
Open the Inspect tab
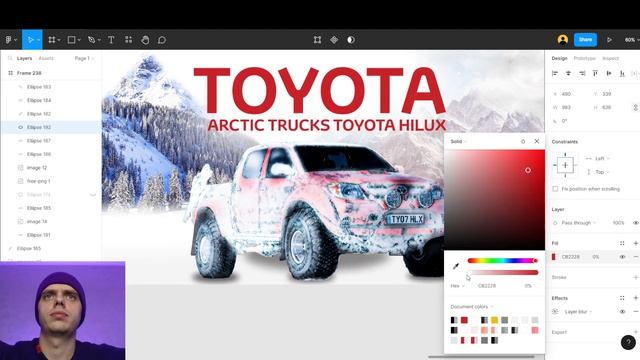click(x=611, y=58)
